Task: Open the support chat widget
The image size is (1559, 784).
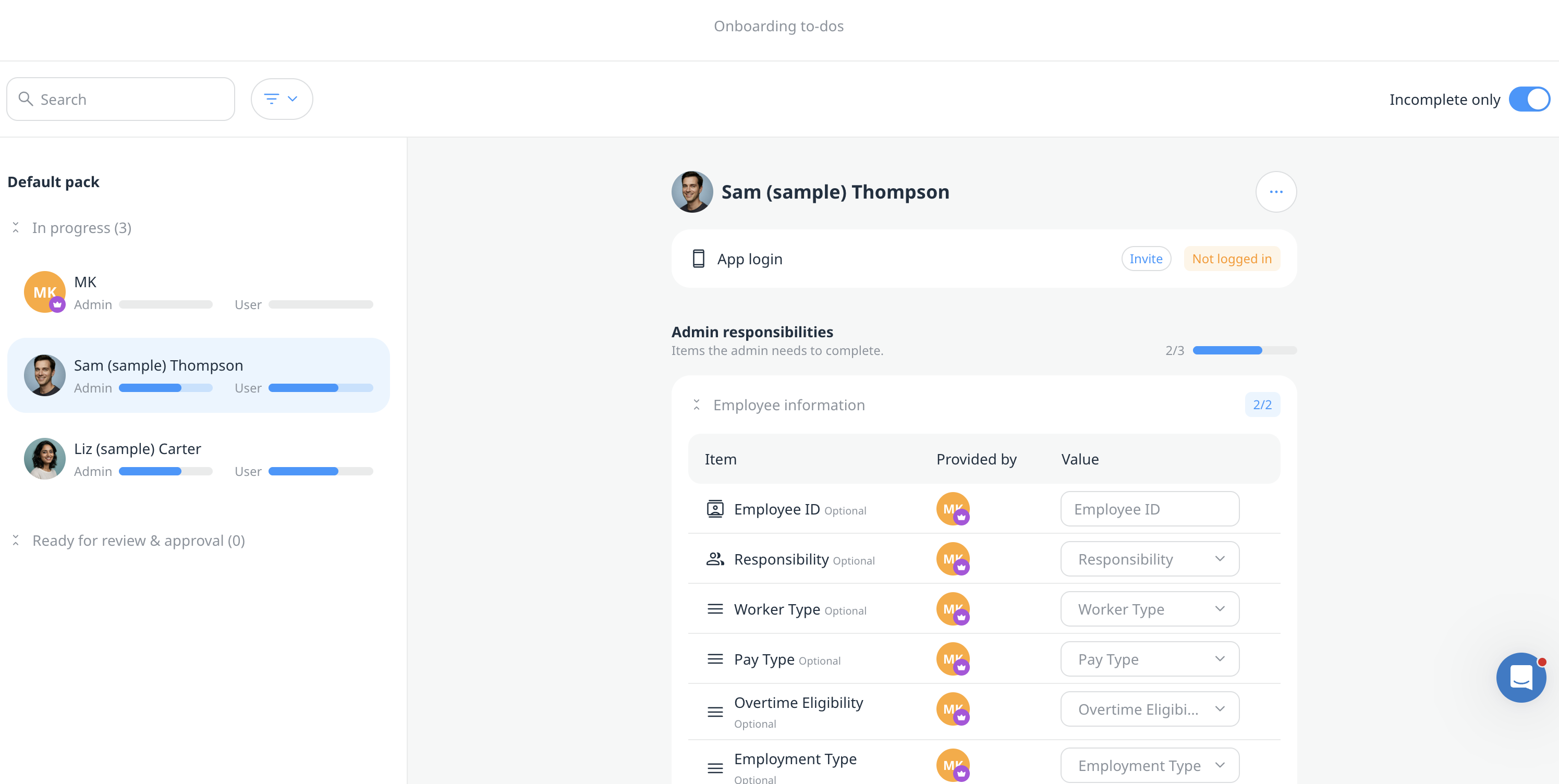Action: [x=1521, y=677]
